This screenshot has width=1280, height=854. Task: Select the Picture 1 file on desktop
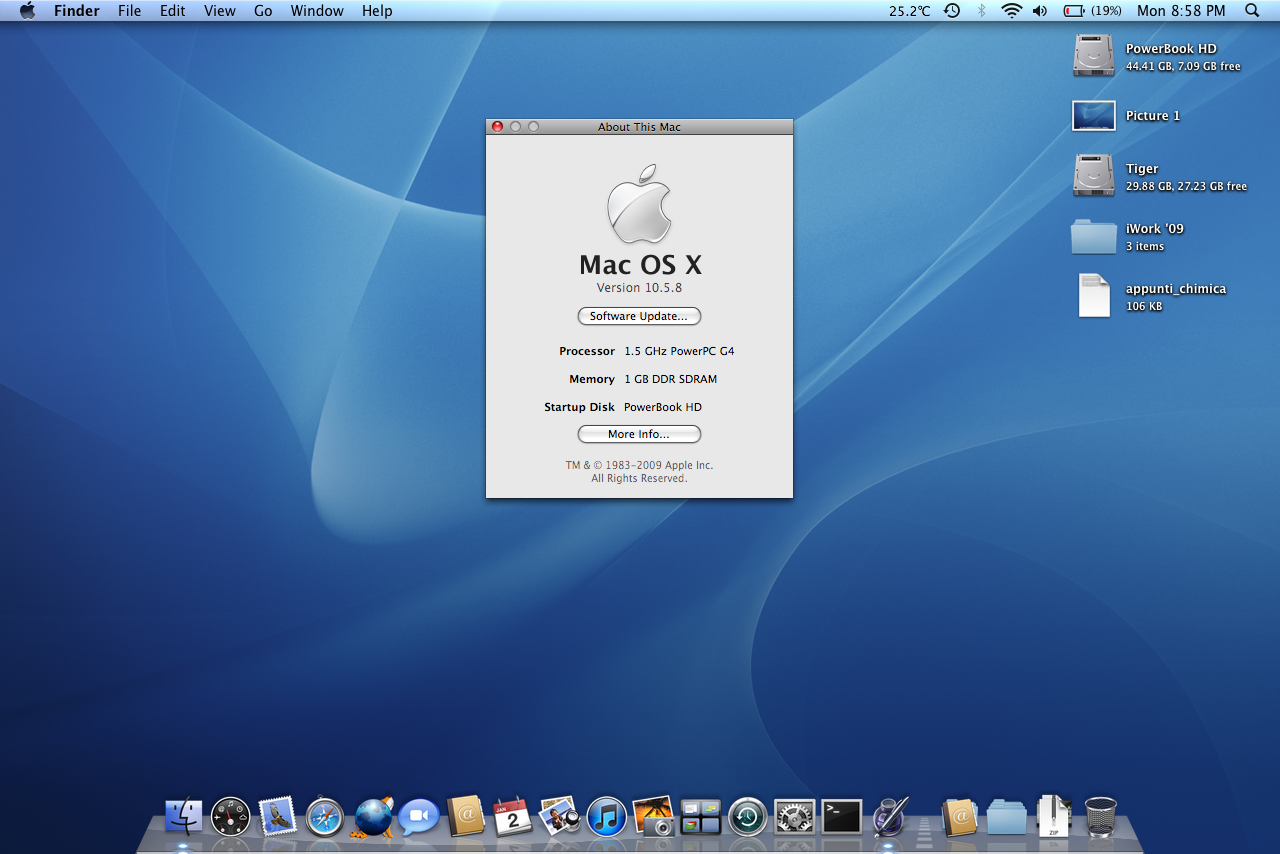click(x=1093, y=116)
